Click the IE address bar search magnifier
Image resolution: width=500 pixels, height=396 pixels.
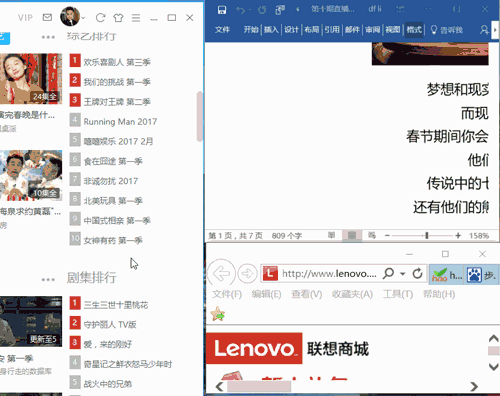[x=388, y=273]
